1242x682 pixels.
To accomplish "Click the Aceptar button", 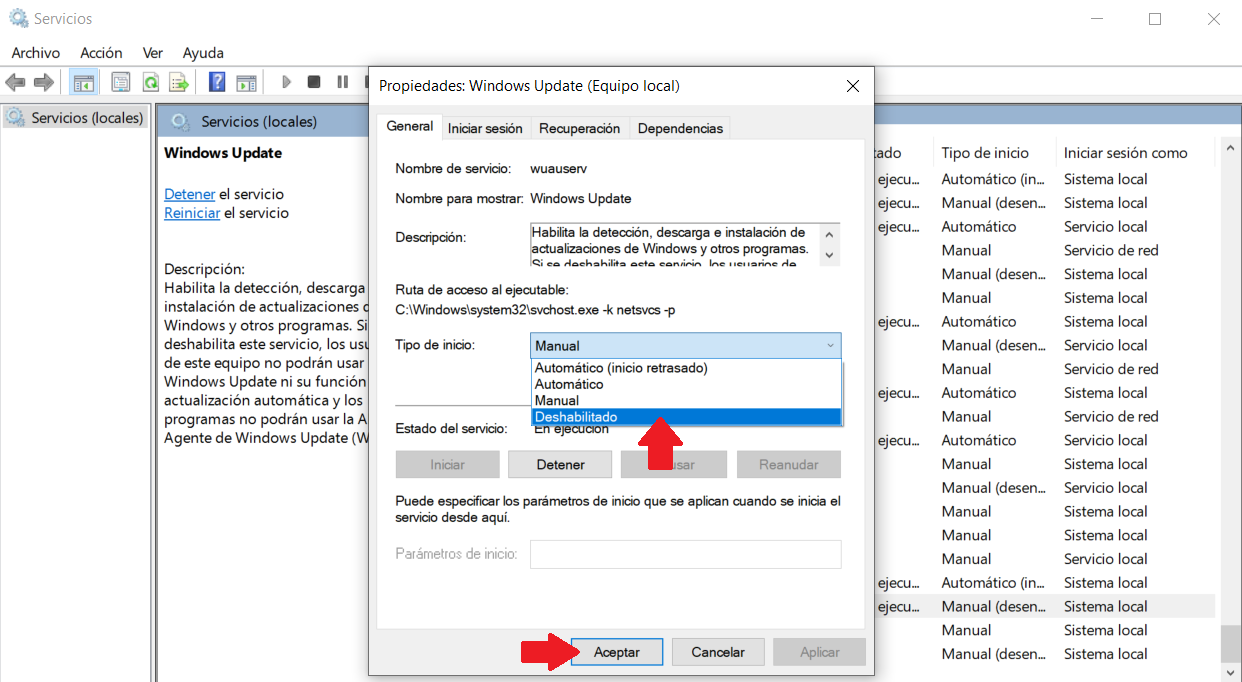I will tap(616, 651).
